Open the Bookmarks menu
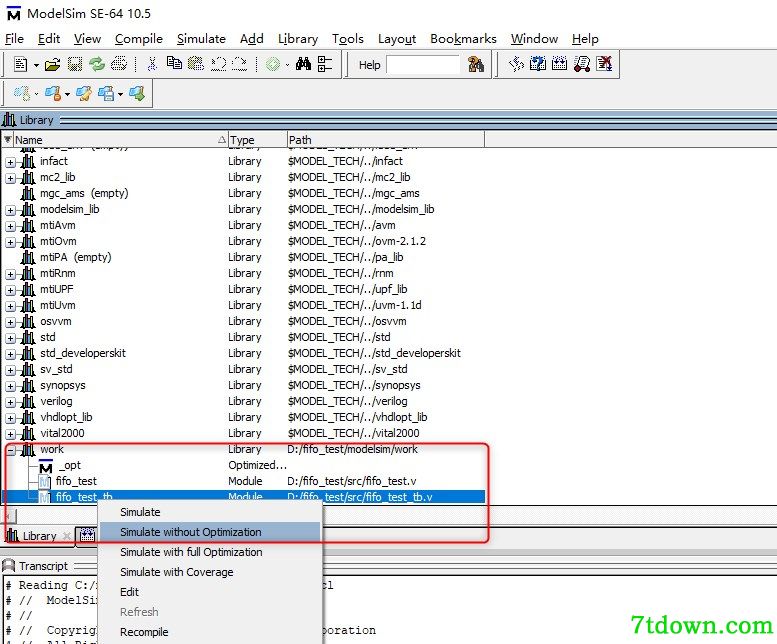This screenshot has height=644, width=777. click(x=463, y=39)
